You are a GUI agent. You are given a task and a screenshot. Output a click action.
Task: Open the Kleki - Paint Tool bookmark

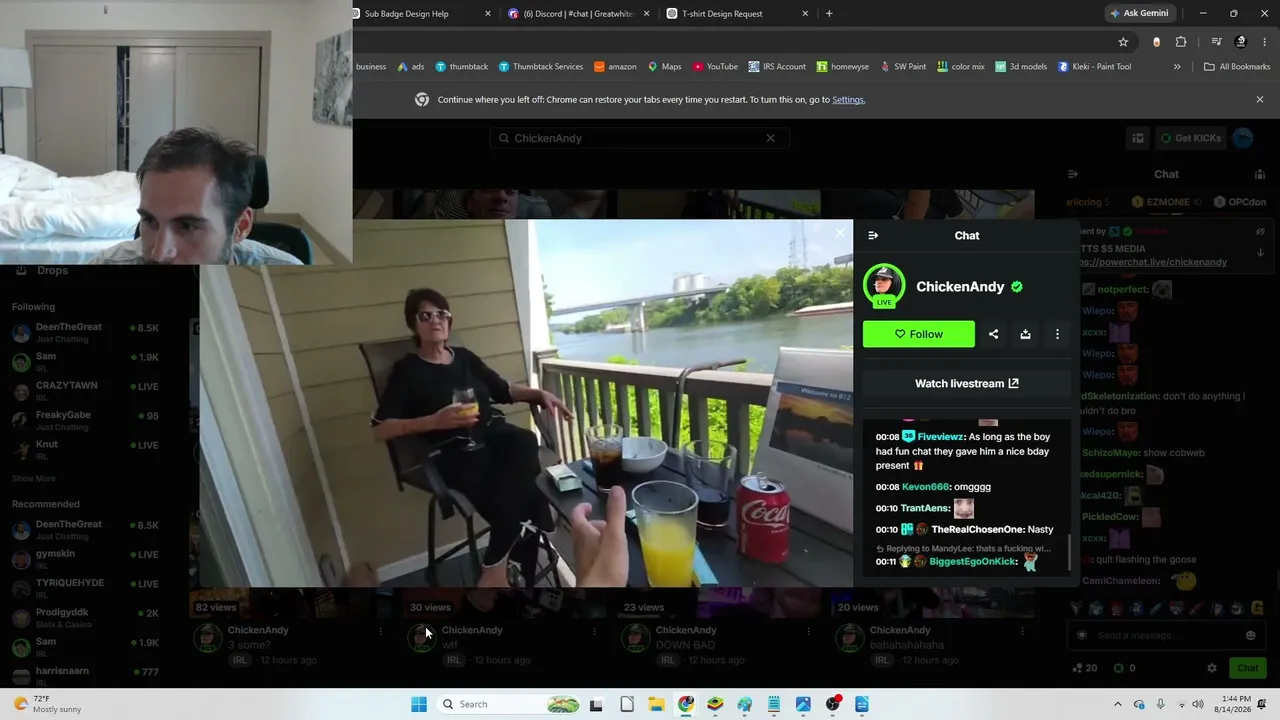click(x=1094, y=67)
